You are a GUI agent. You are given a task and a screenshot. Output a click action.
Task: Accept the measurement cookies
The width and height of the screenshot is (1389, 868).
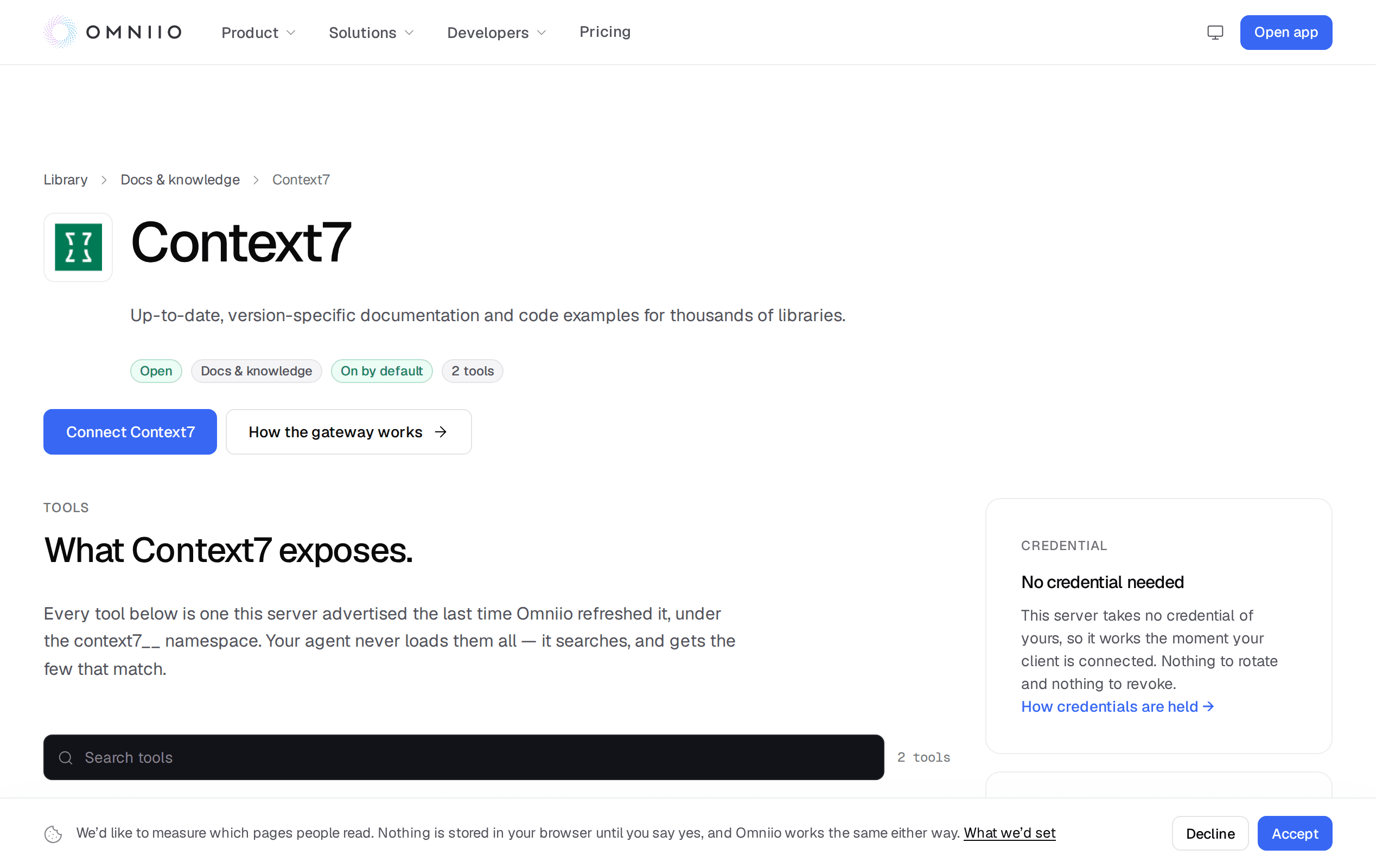[1295, 834]
